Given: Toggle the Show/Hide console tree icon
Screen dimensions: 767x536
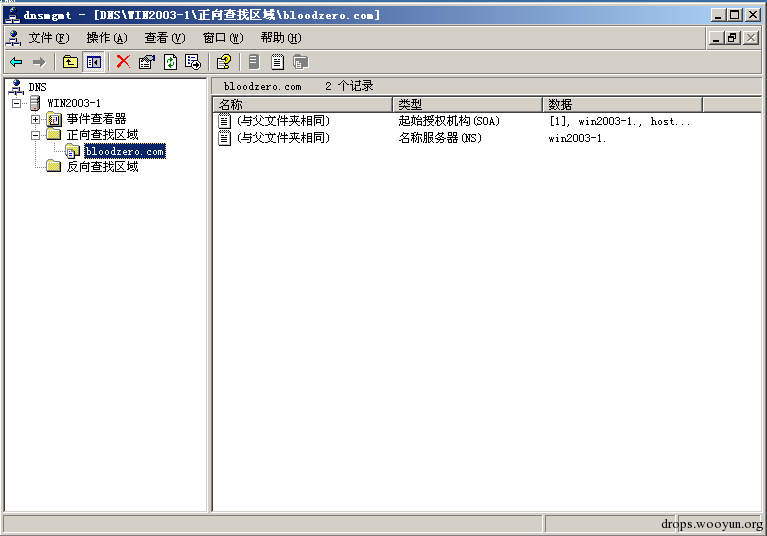Looking at the screenshot, I should (93, 62).
